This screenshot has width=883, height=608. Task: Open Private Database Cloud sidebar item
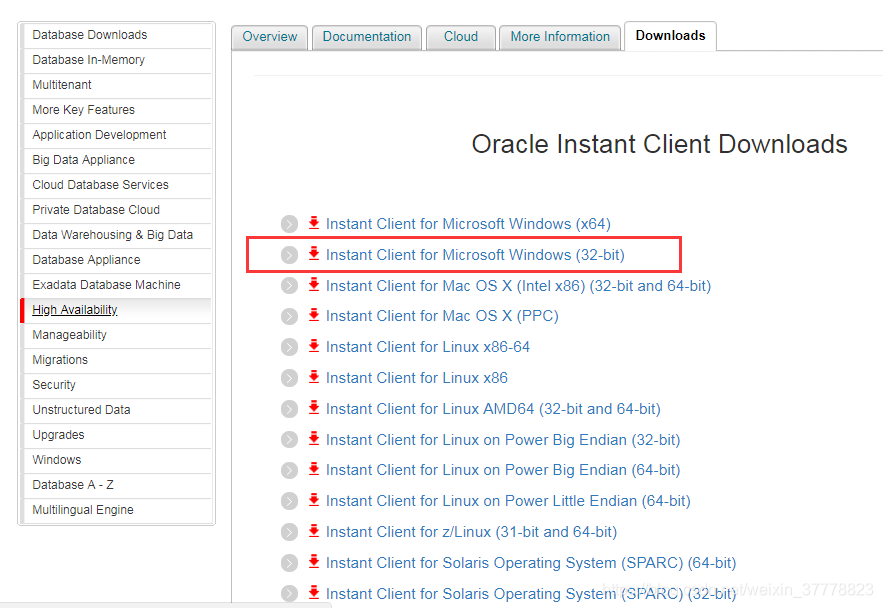(117, 210)
